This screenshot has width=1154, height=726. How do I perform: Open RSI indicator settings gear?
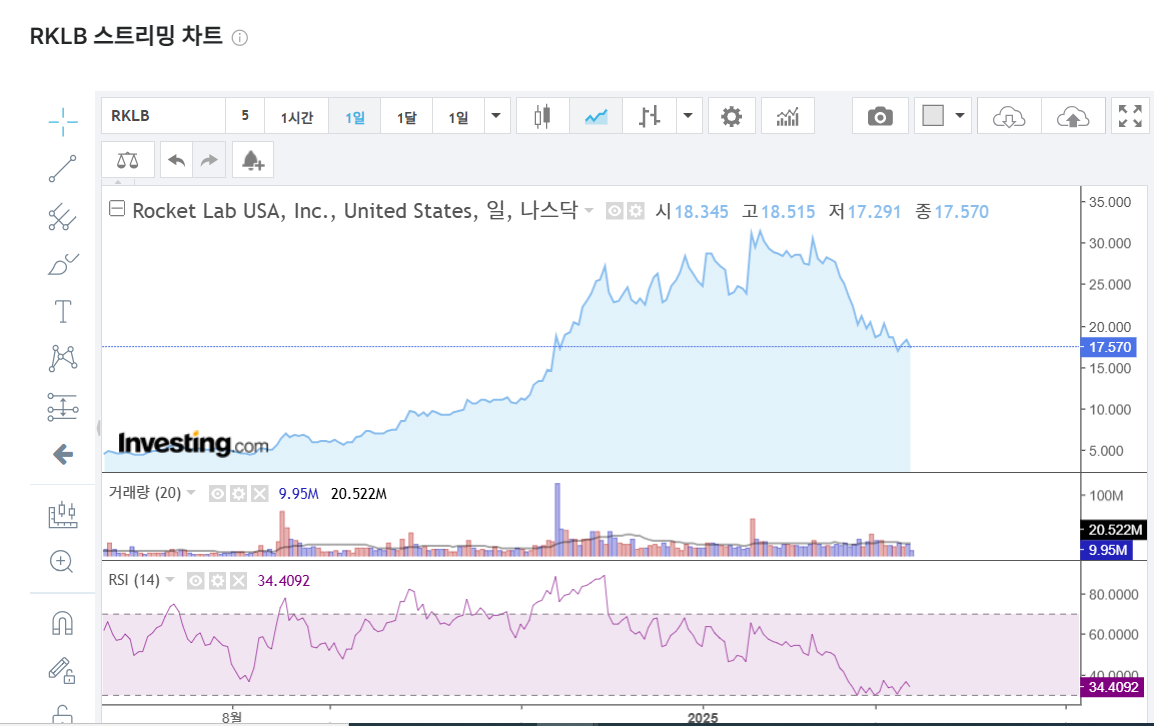click(x=217, y=581)
